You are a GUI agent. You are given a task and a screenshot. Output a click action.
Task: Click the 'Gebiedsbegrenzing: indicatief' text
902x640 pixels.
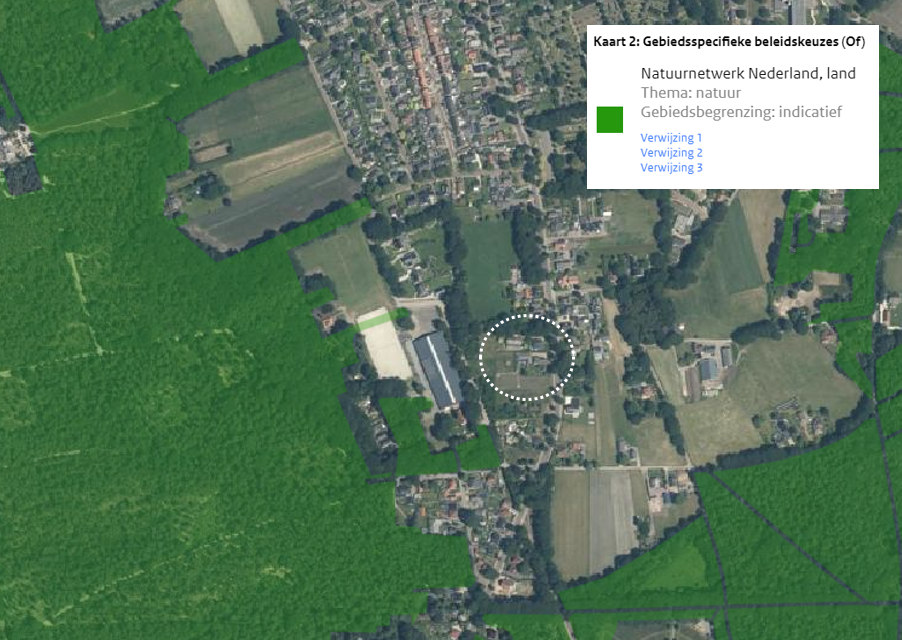click(741, 112)
